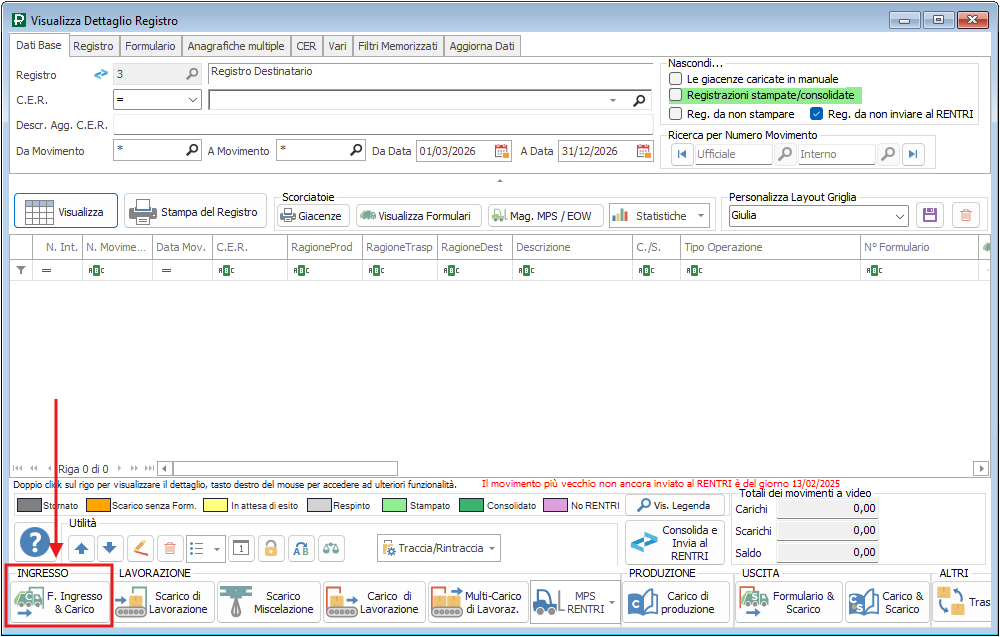The width and height of the screenshot is (1000, 637).
Task: Click the balance scale icon in Utilità
Action: (330, 547)
